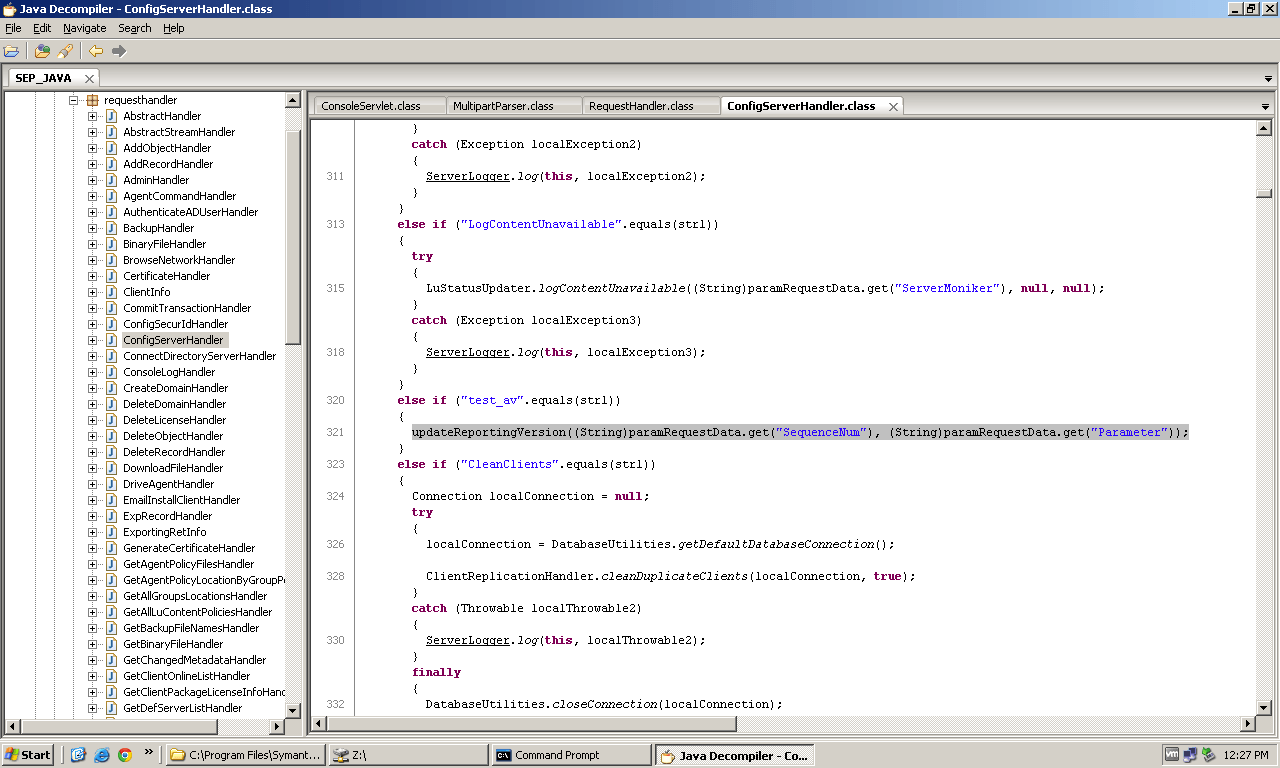The height and width of the screenshot is (768, 1280).
Task: Open the Navigate menu
Action: point(85,28)
